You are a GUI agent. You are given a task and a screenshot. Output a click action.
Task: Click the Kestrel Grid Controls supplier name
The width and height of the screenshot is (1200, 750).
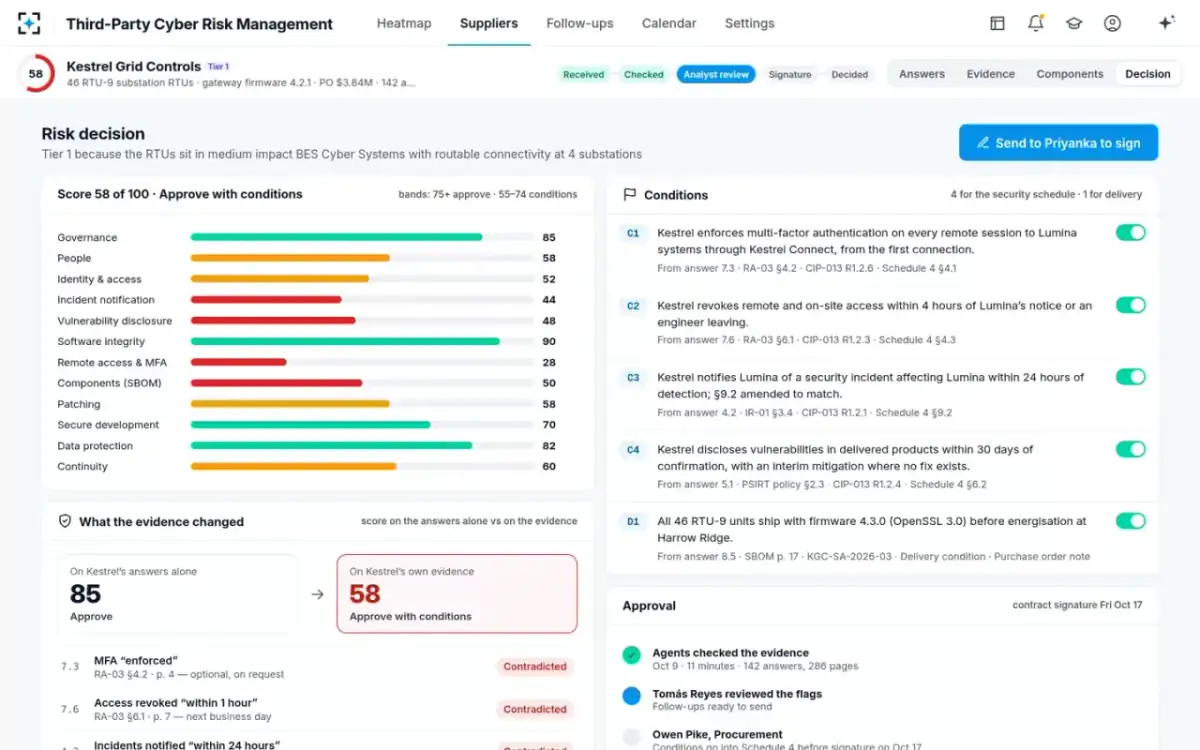point(134,66)
